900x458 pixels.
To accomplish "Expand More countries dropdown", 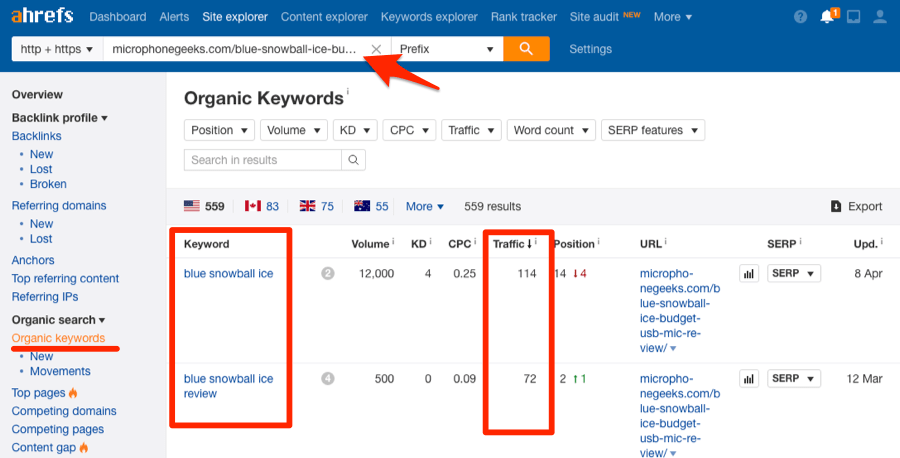I will coord(425,206).
